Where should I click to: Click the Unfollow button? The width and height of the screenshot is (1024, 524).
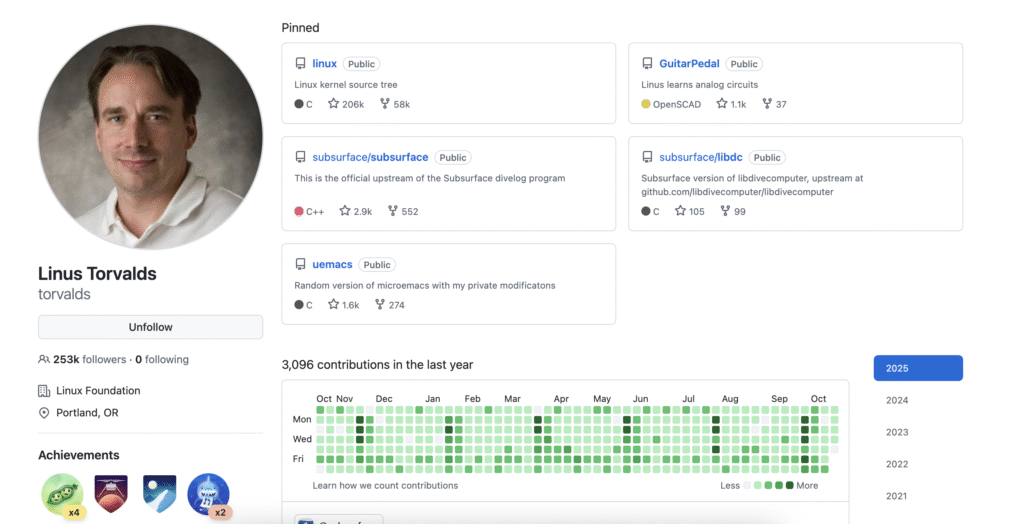(150, 327)
